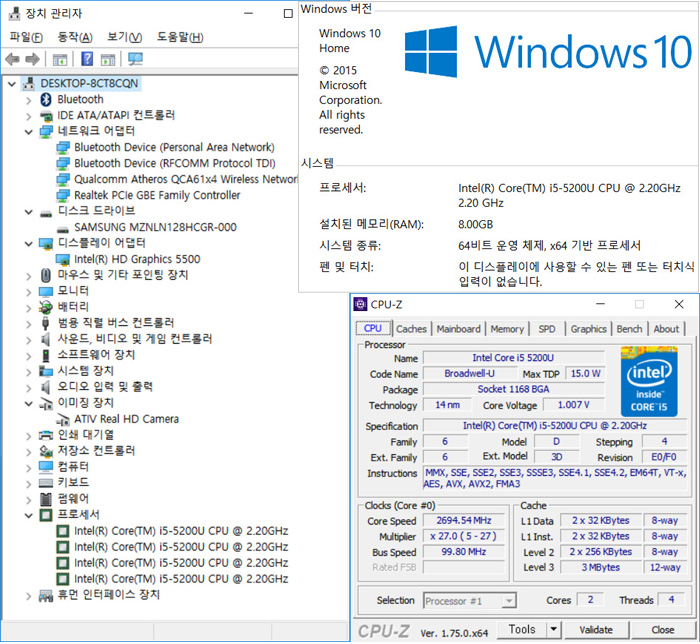Click the 디스크 드라이브 category icon

(x=46, y=214)
